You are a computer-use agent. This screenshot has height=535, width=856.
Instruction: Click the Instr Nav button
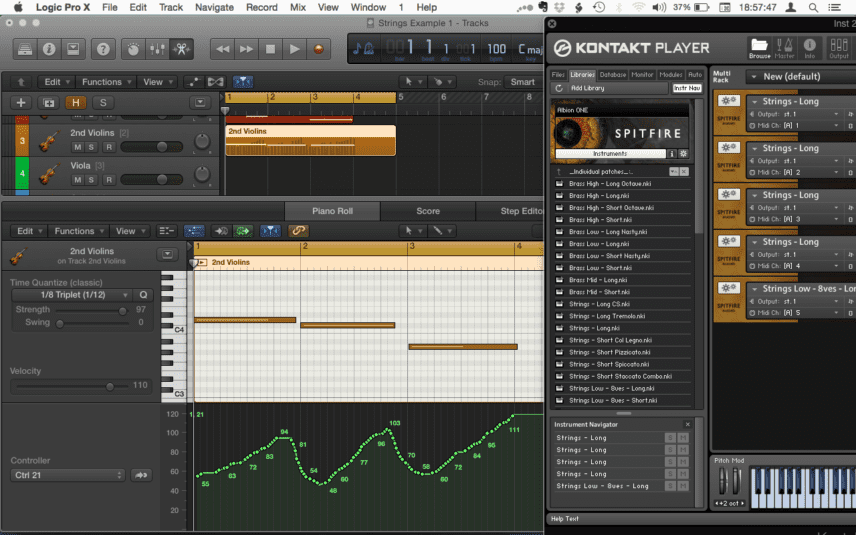pyautogui.click(x=687, y=88)
